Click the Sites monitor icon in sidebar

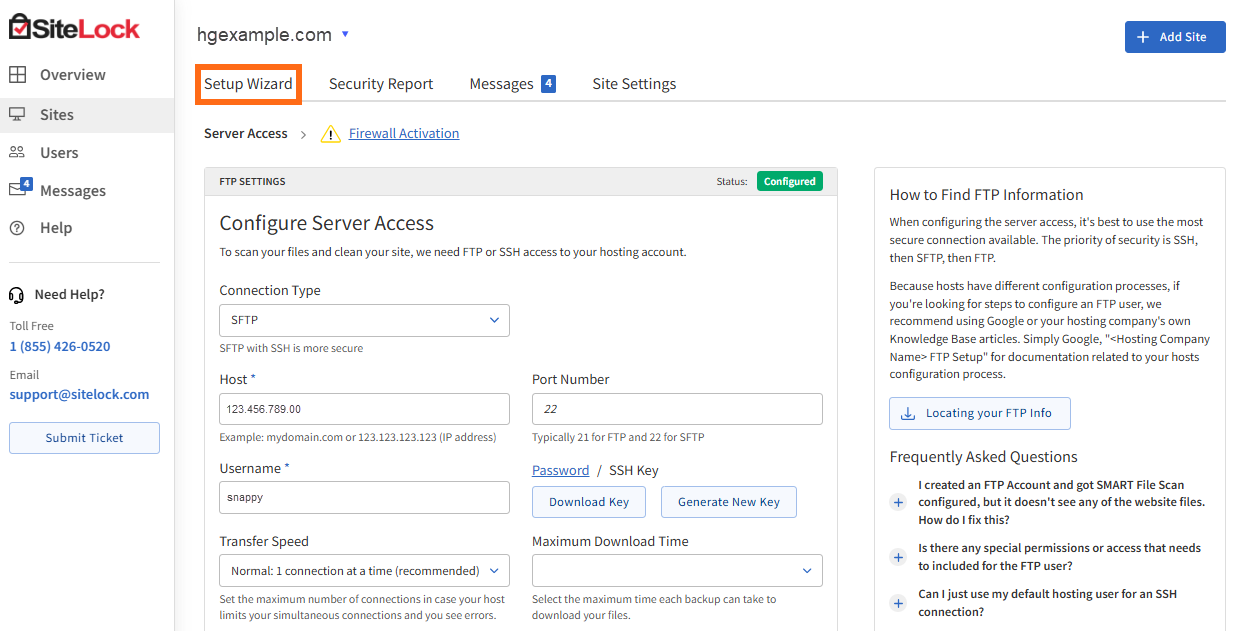pos(17,114)
